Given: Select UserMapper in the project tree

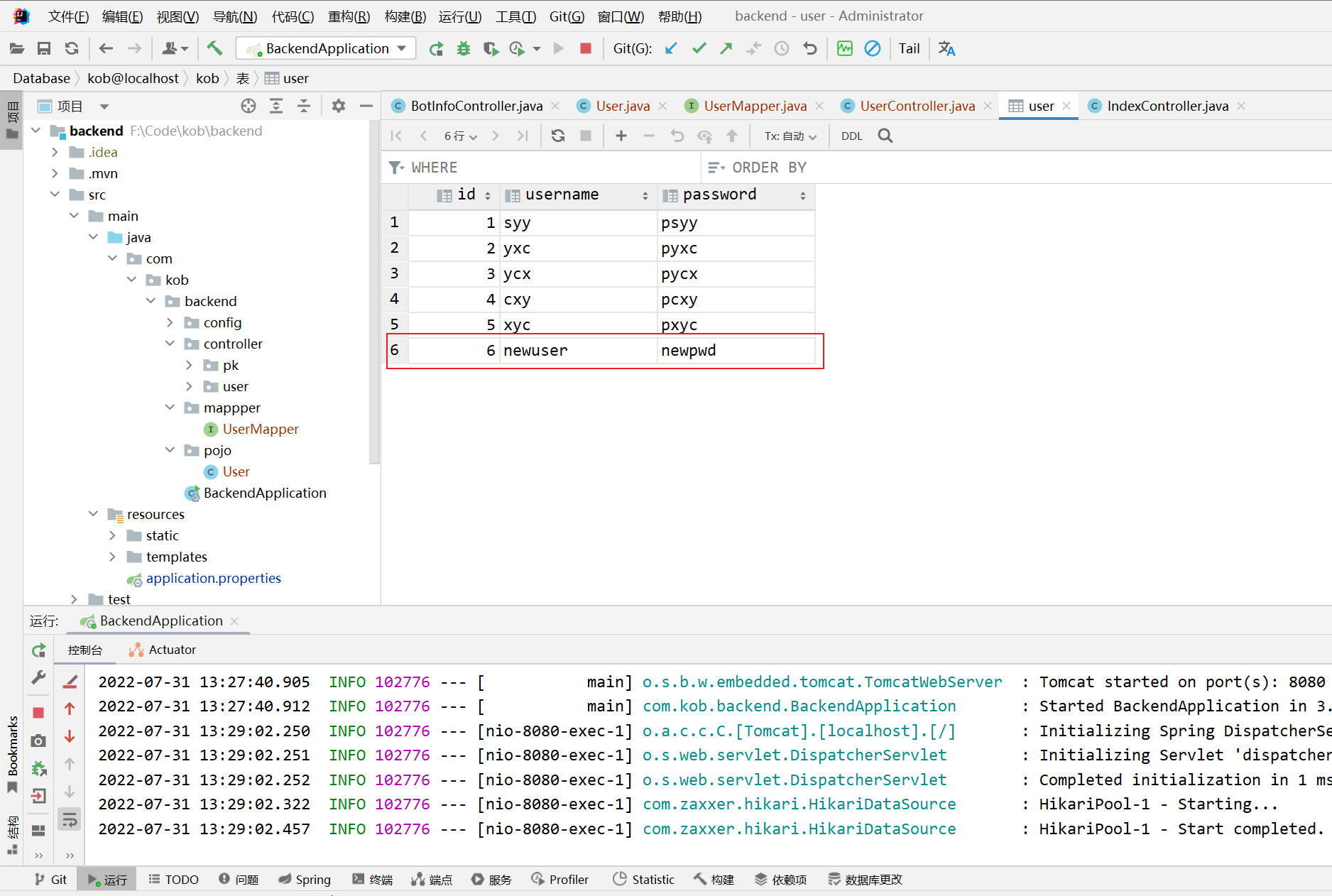Looking at the screenshot, I should [x=261, y=429].
